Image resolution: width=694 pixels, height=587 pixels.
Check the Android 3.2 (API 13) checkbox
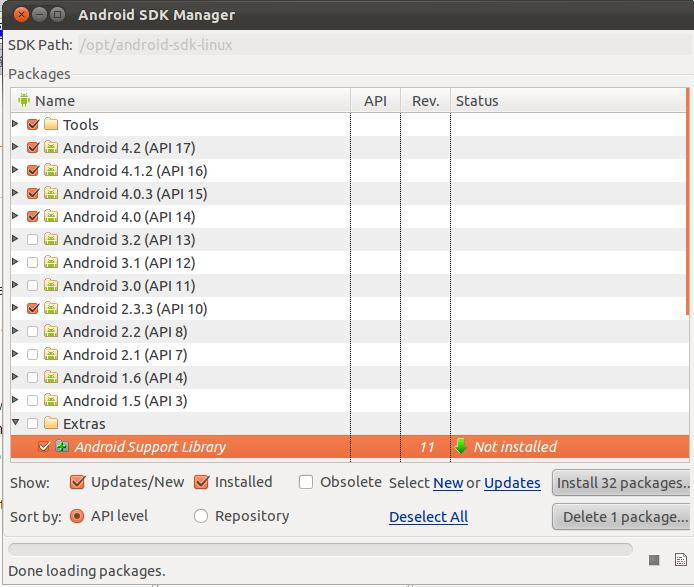(x=32, y=239)
